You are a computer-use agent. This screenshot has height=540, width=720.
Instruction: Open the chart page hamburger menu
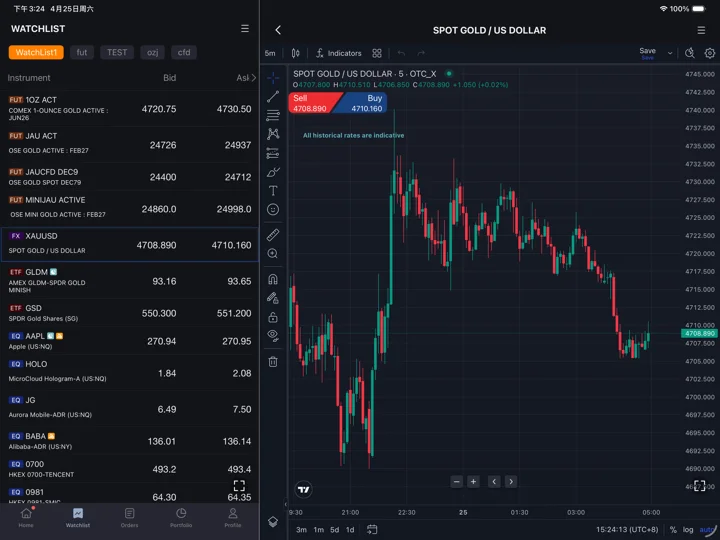tap(701, 30)
